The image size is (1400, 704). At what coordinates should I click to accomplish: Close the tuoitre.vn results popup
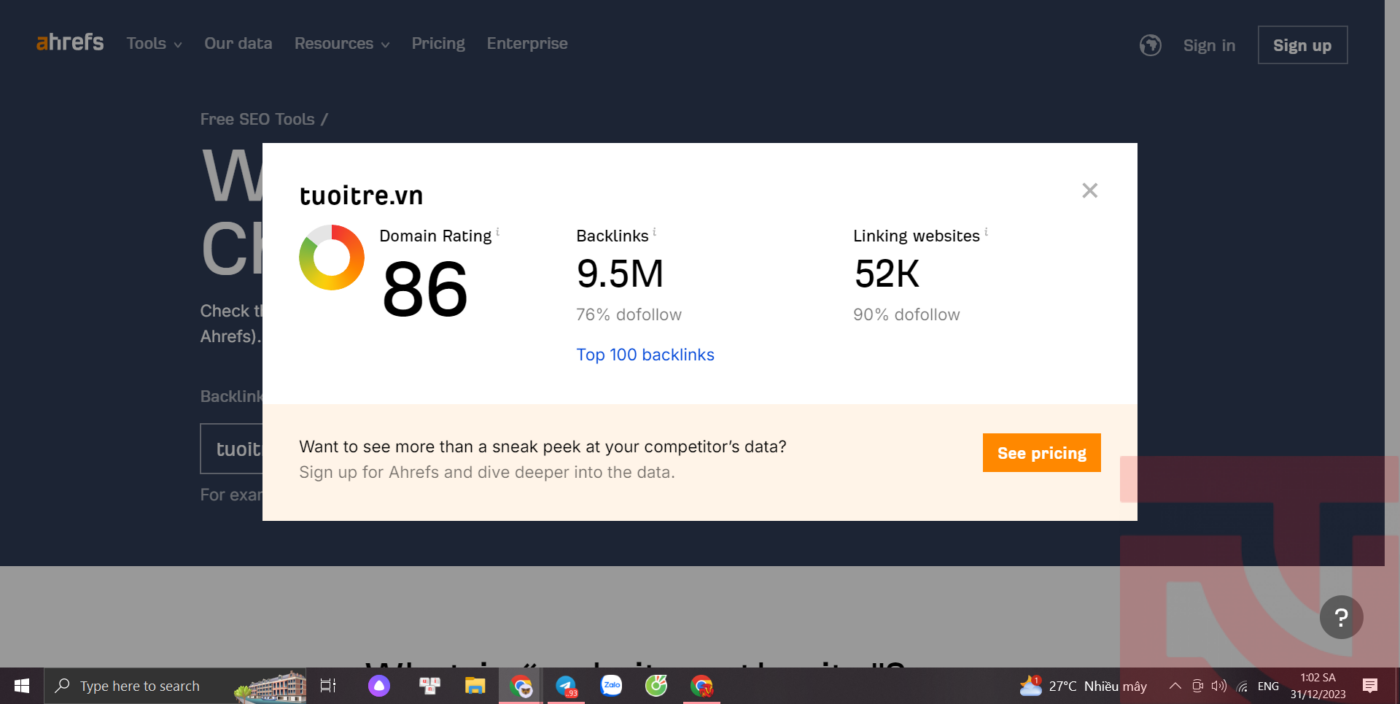pos(1090,190)
